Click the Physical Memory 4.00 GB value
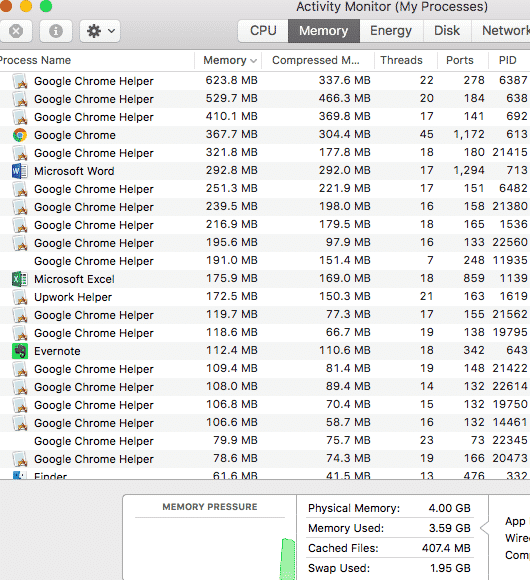This screenshot has width=530, height=580. tap(449, 508)
